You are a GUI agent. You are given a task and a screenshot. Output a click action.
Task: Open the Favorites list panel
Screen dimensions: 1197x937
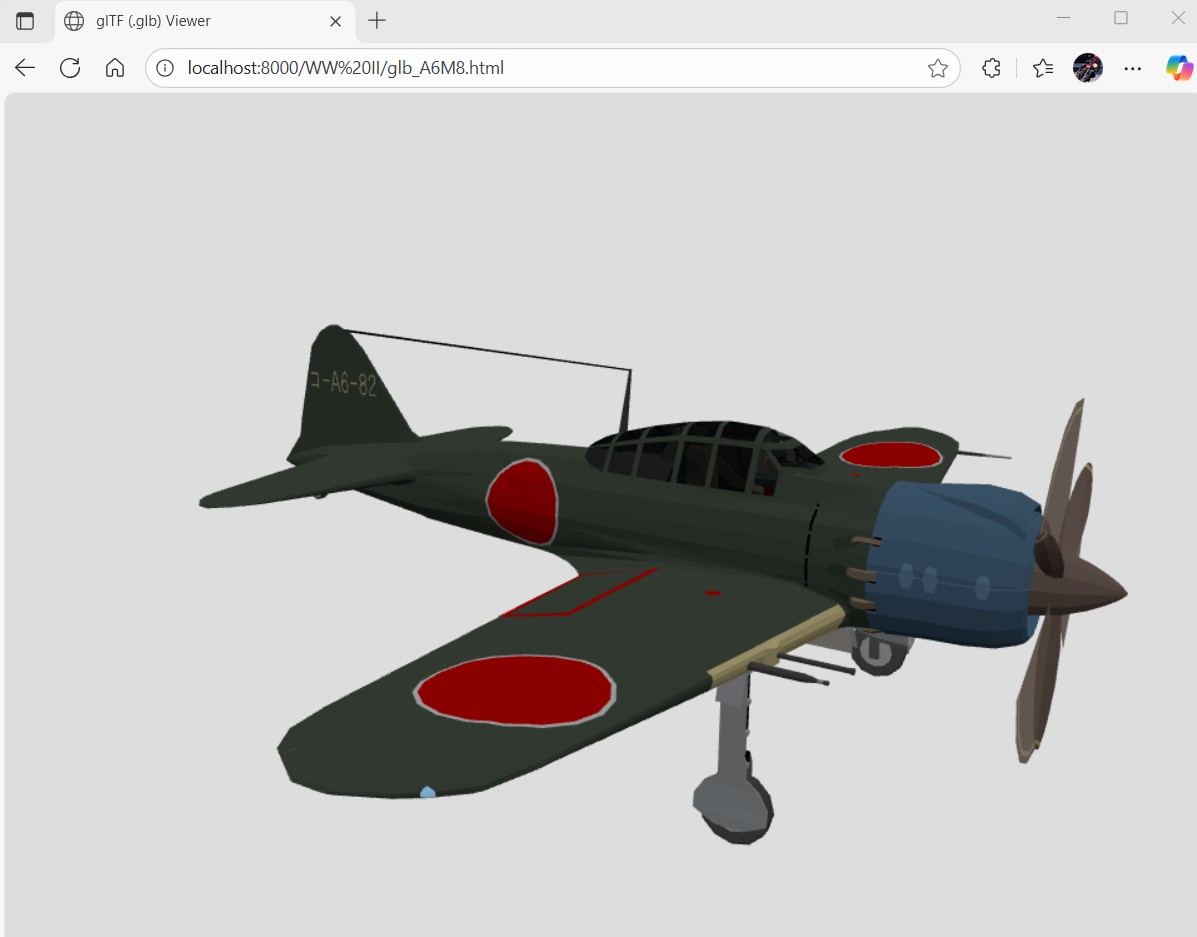[x=1043, y=68]
